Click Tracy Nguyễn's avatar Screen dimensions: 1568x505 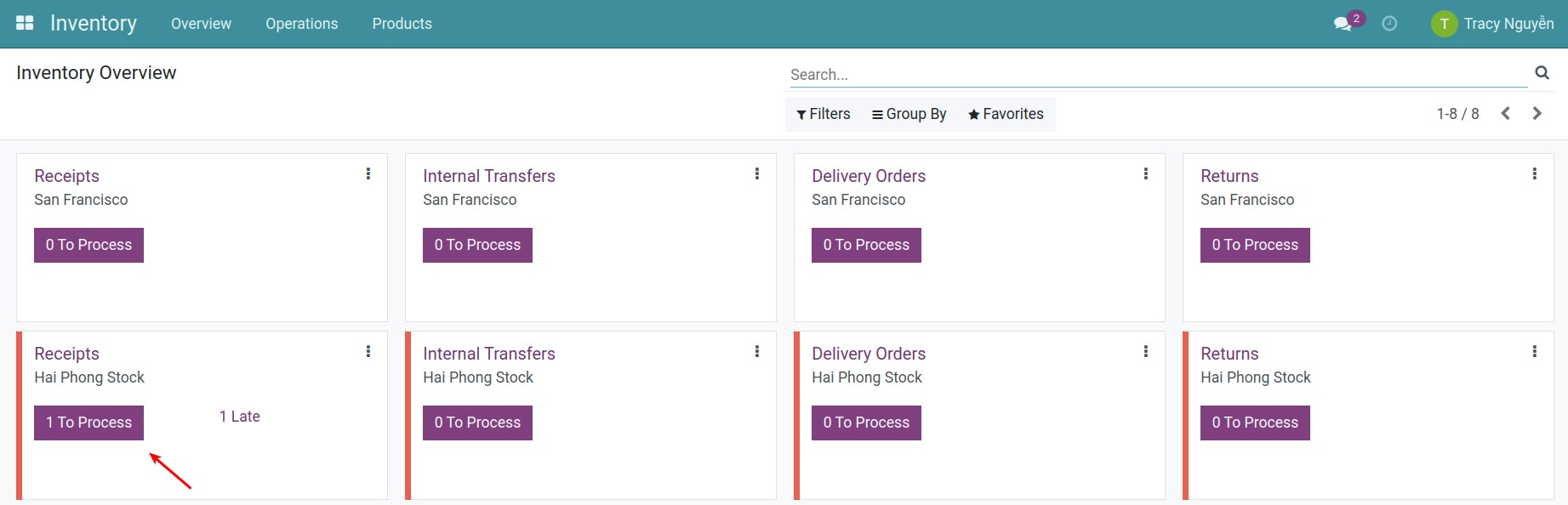1444,24
